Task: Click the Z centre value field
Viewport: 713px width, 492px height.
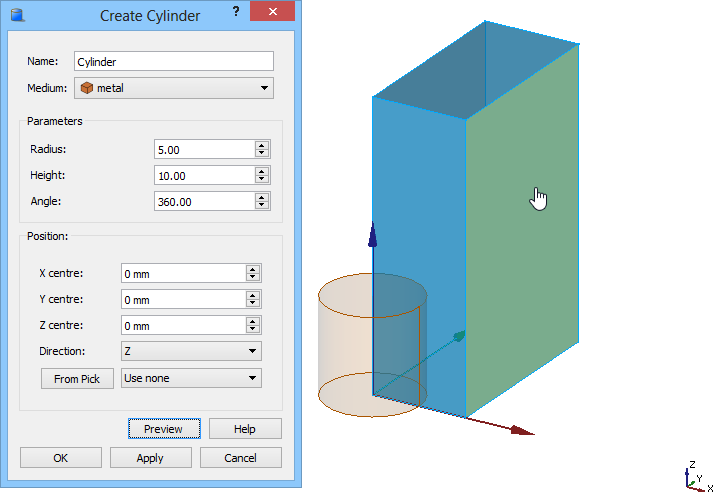Action: [x=183, y=325]
